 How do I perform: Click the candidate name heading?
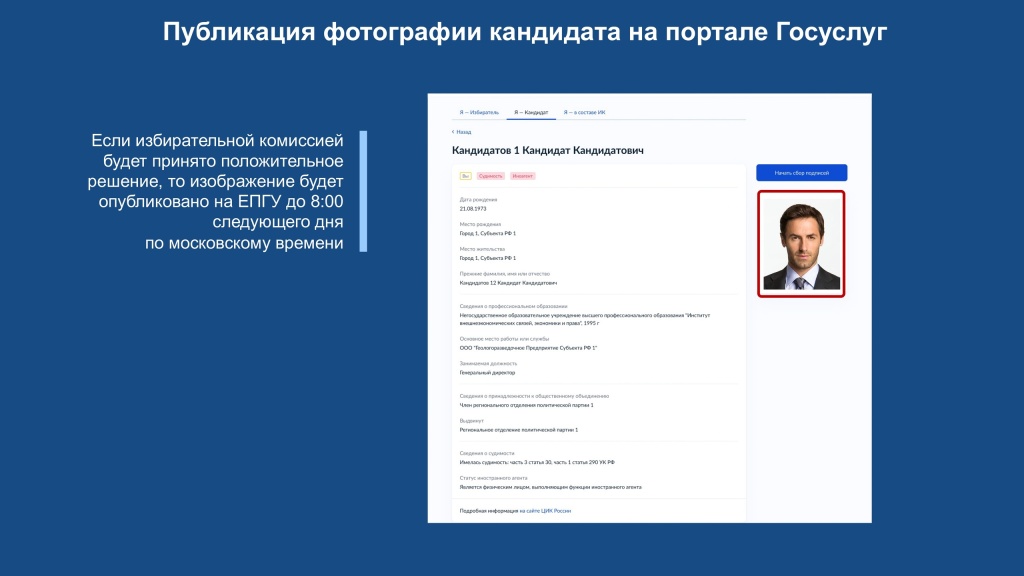point(548,151)
